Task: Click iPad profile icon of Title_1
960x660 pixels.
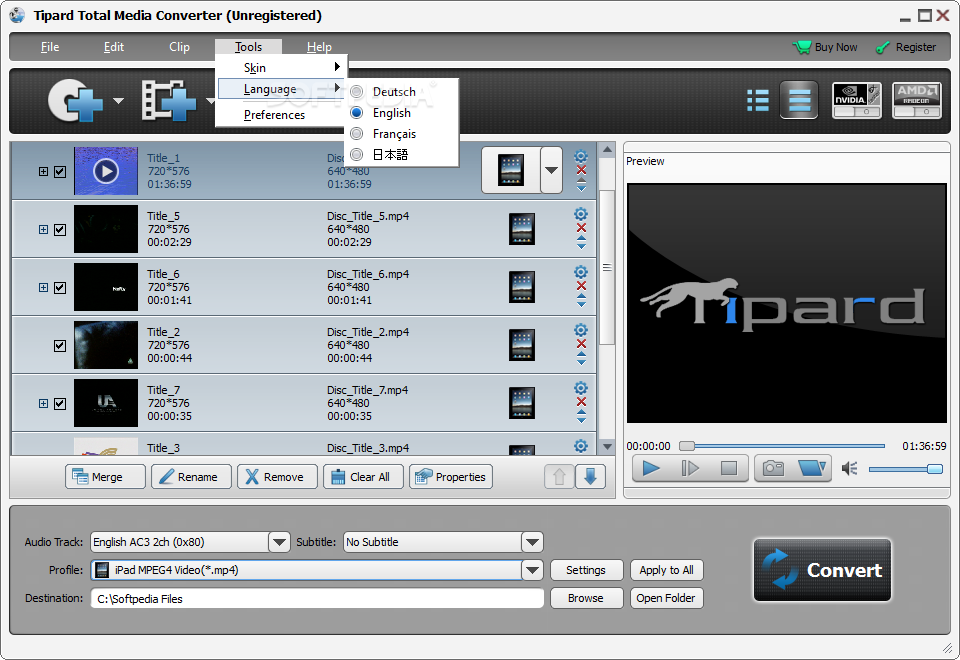Action: pos(511,170)
